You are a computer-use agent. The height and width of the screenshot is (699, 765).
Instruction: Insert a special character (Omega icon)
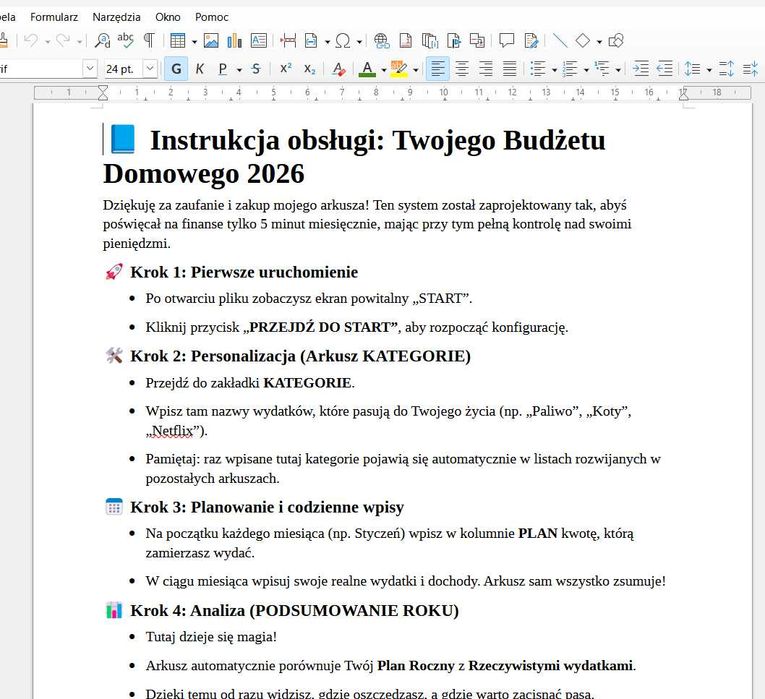click(x=343, y=41)
